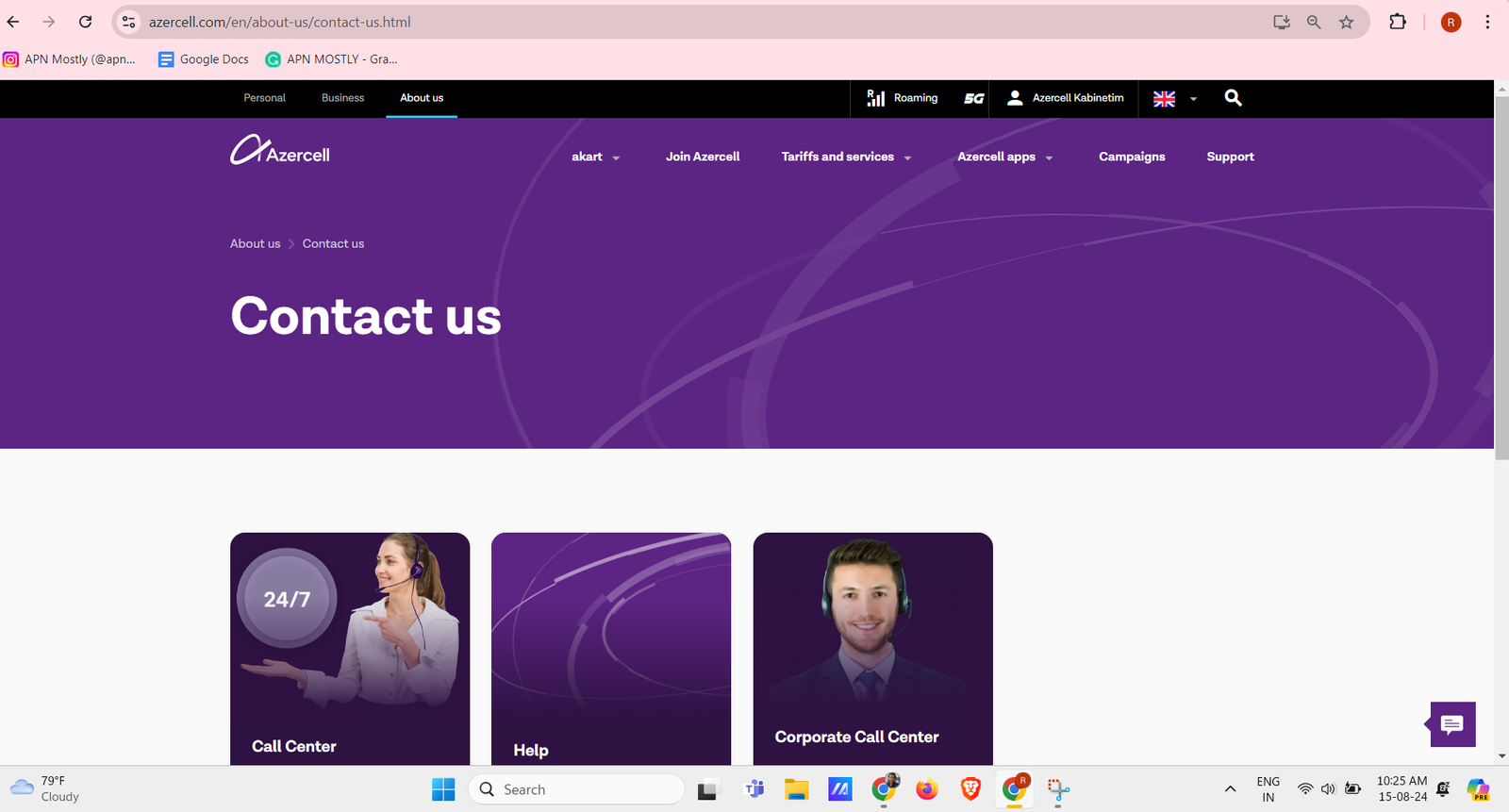Open the APN Mostly Instagram bookmark
1509x812 pixels.
click(69, 59)
